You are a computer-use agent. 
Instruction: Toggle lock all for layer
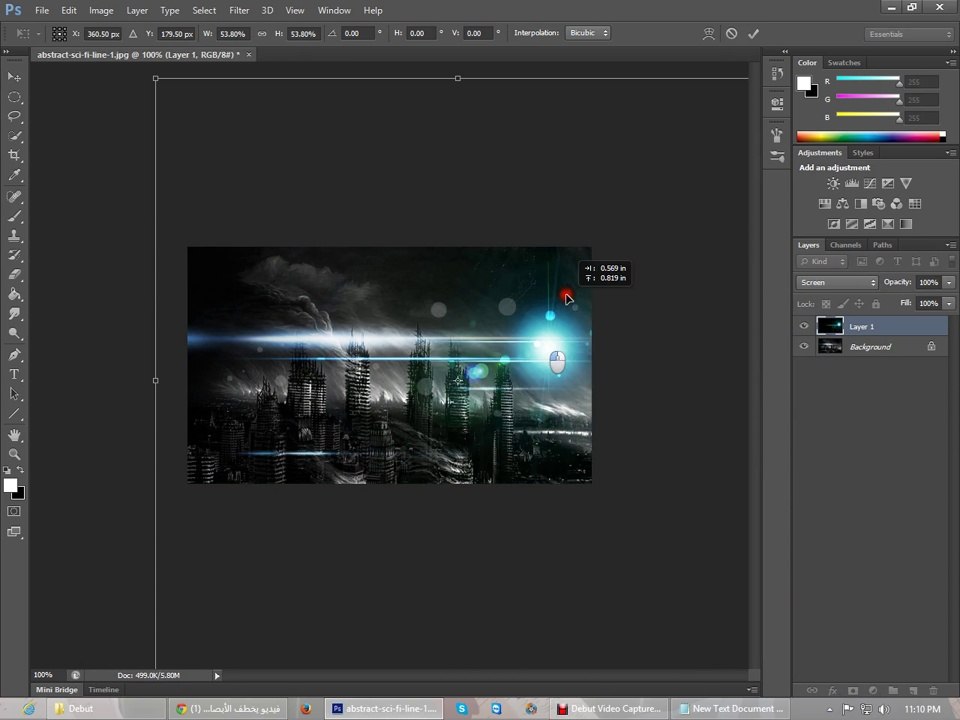(876, 304)
